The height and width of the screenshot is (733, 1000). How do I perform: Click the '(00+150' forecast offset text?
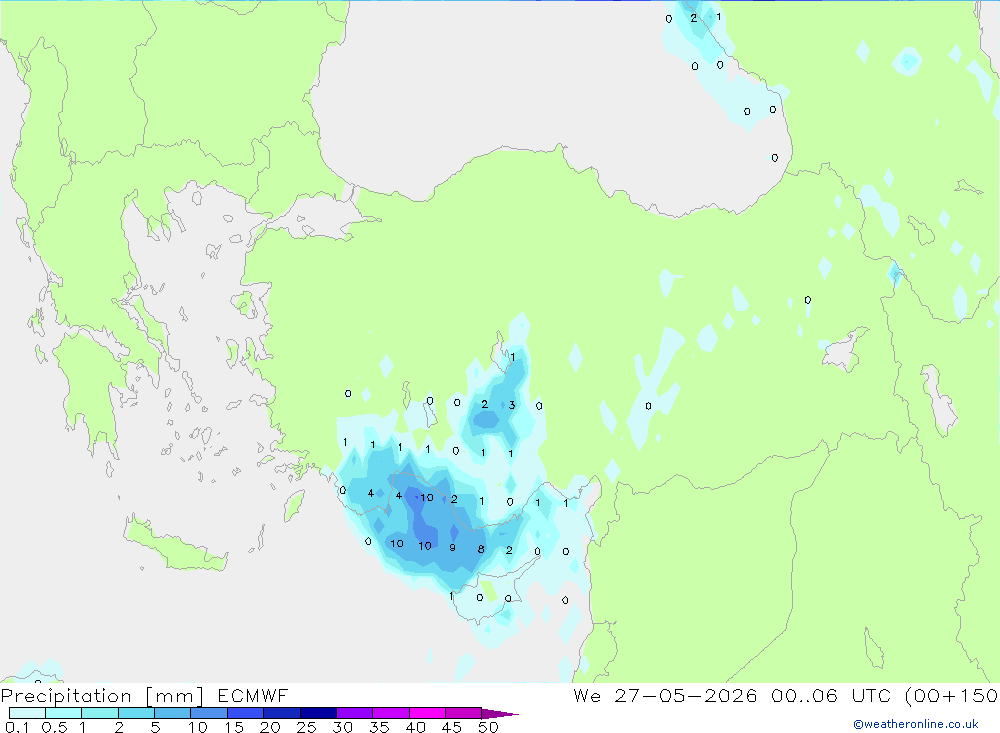pos(952,695)
